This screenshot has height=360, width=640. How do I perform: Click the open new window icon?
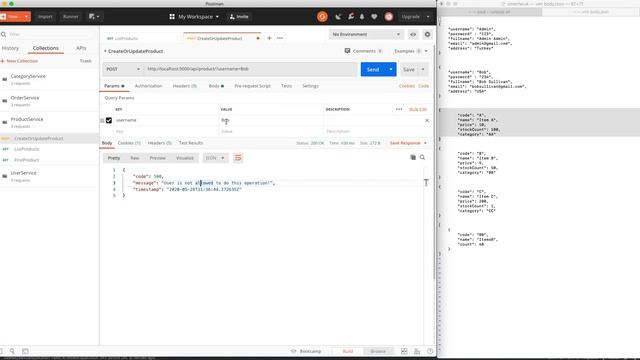point(94,17)
